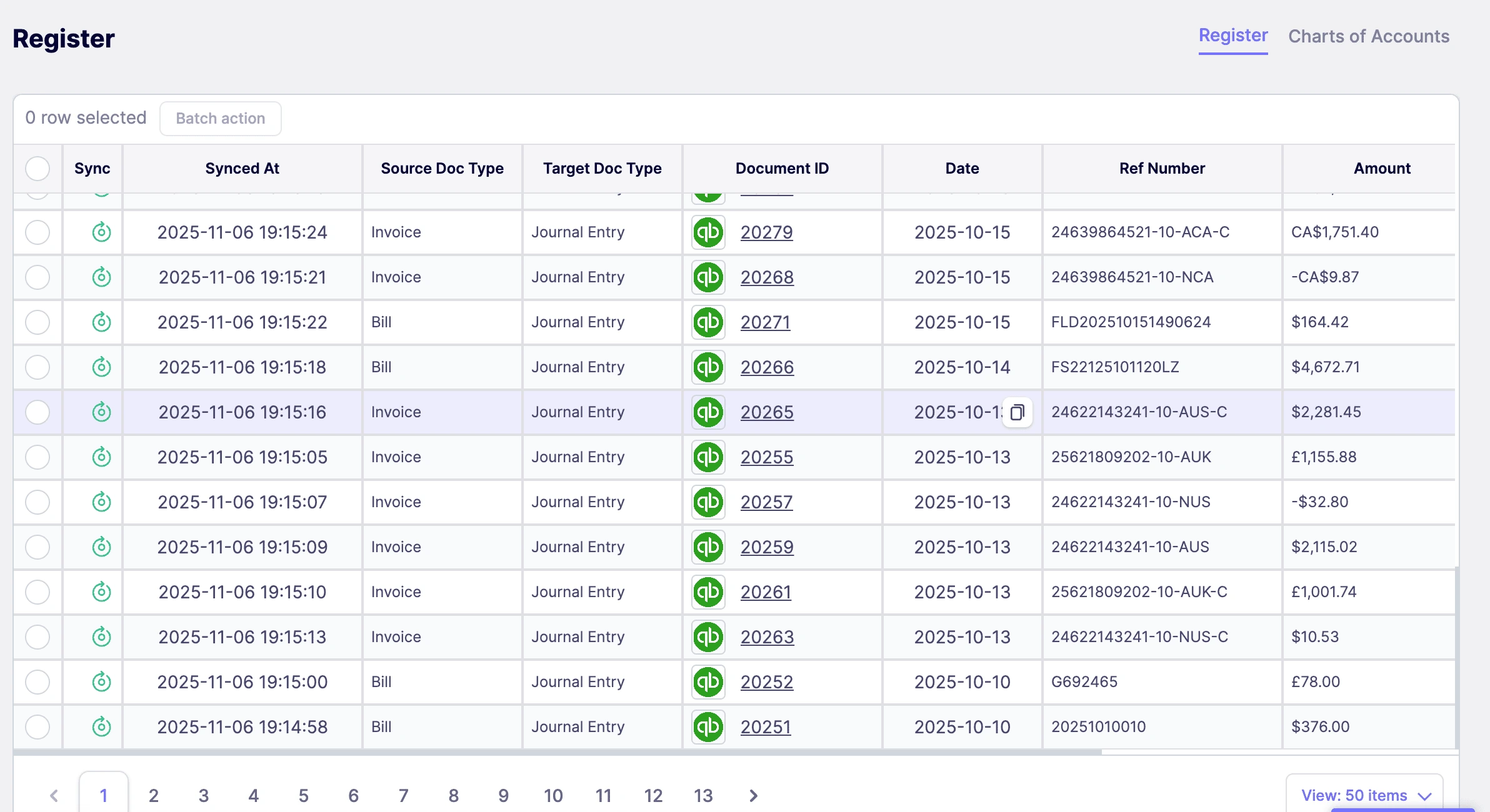Click the next page chevron
This screenshot has height=812, width=1490.
click(x=753, y=795)
